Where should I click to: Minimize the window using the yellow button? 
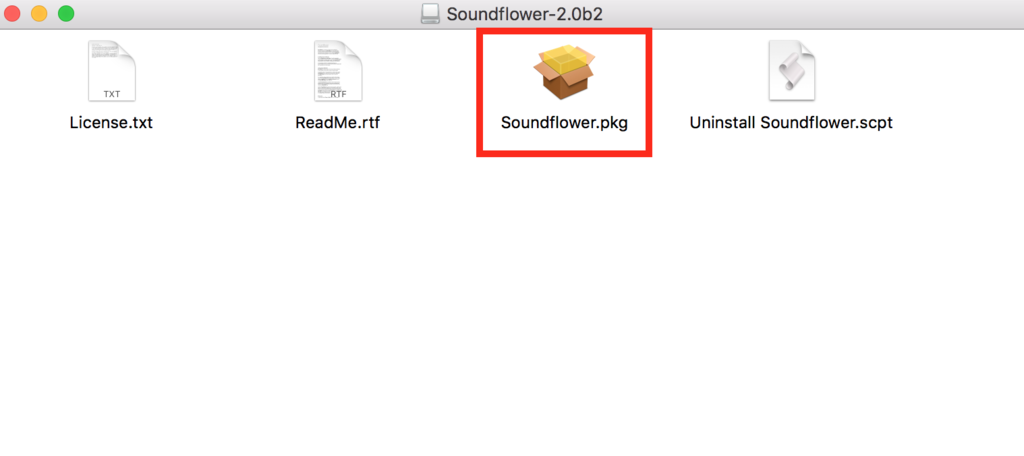39,13
